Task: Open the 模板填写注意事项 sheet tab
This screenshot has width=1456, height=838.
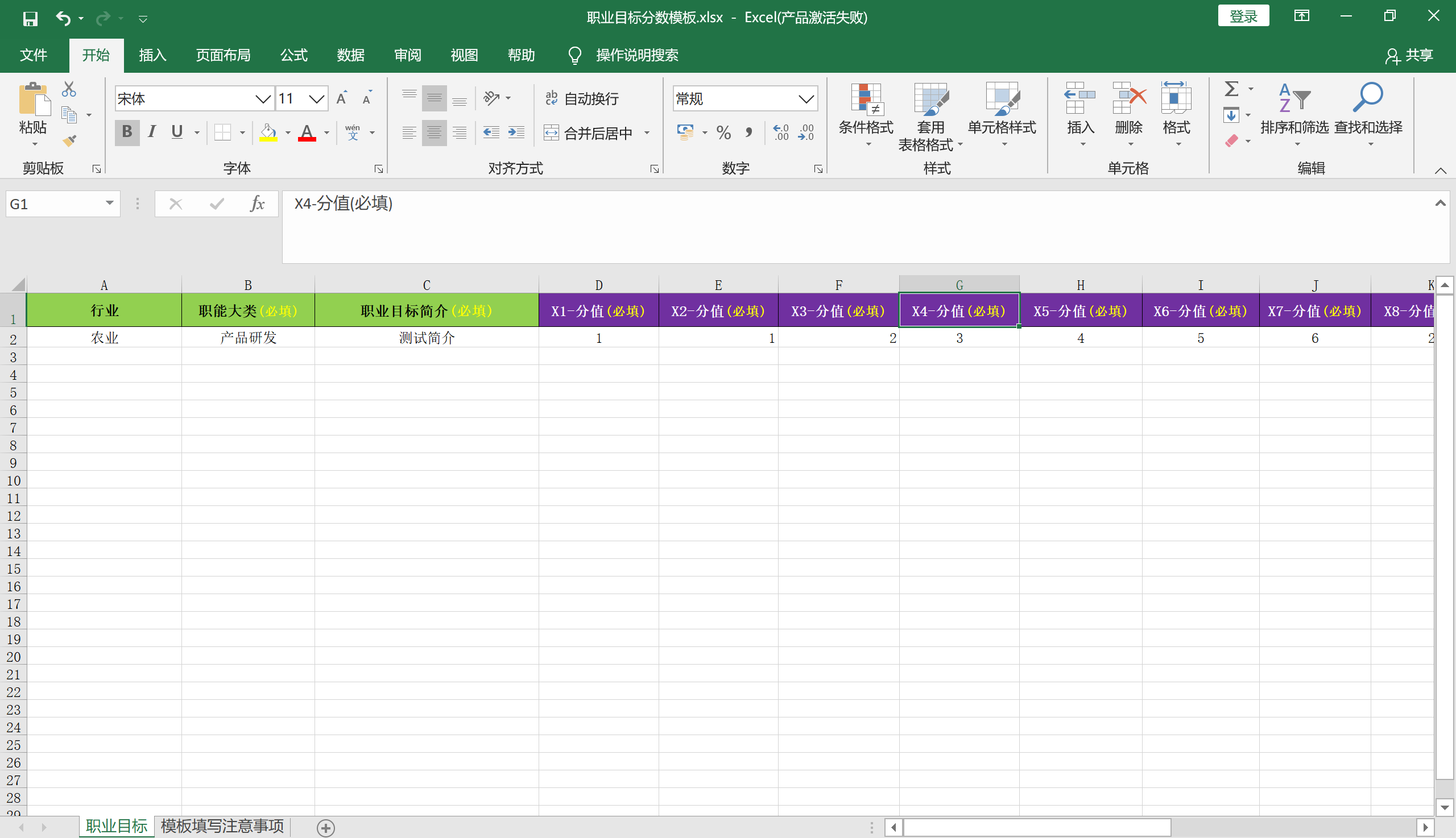Action: pyautogui.click(x=223, y=826)
